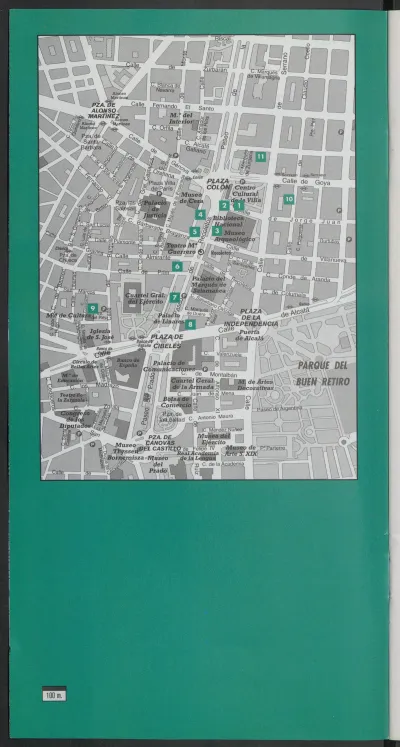Image resolution: width=400 pixels, height=747 pixels.
Task: Click map marker number 7
Action: click(174, 297)
